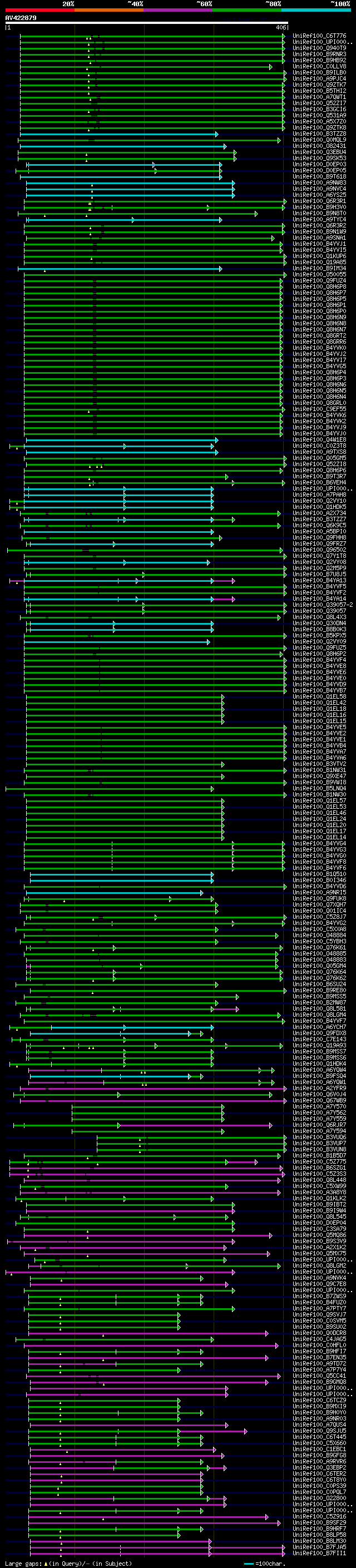Go to the UniRef100_B4YA13 entry

(319, 580)
